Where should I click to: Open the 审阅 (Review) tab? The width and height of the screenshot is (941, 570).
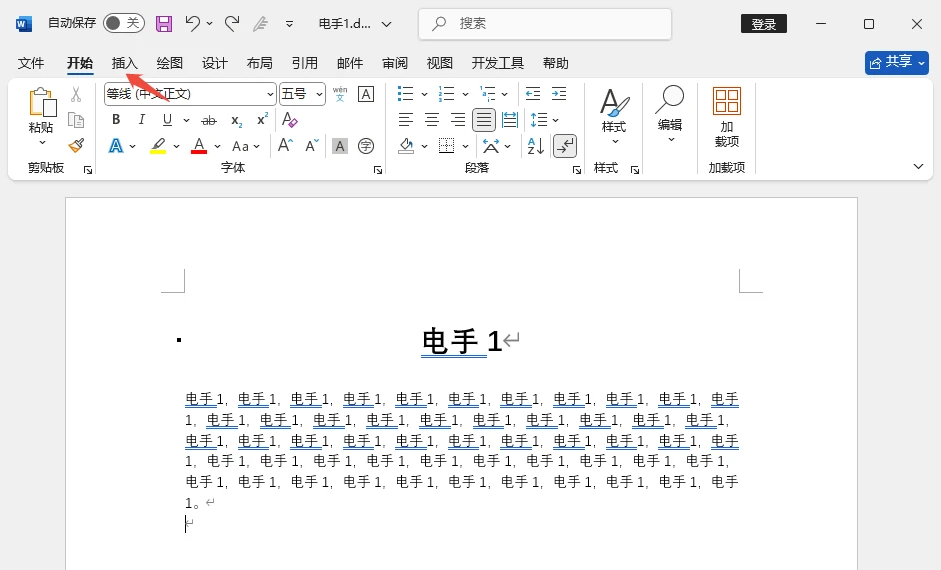pos(395,63)
